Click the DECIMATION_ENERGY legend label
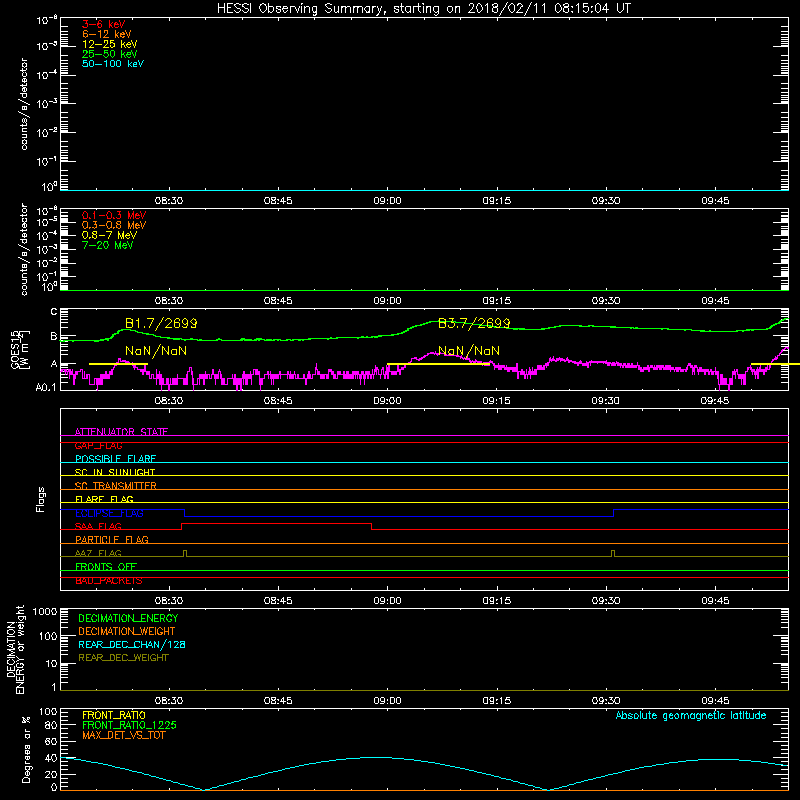Viewport: 800px width, 800px height. pos(128,618)
